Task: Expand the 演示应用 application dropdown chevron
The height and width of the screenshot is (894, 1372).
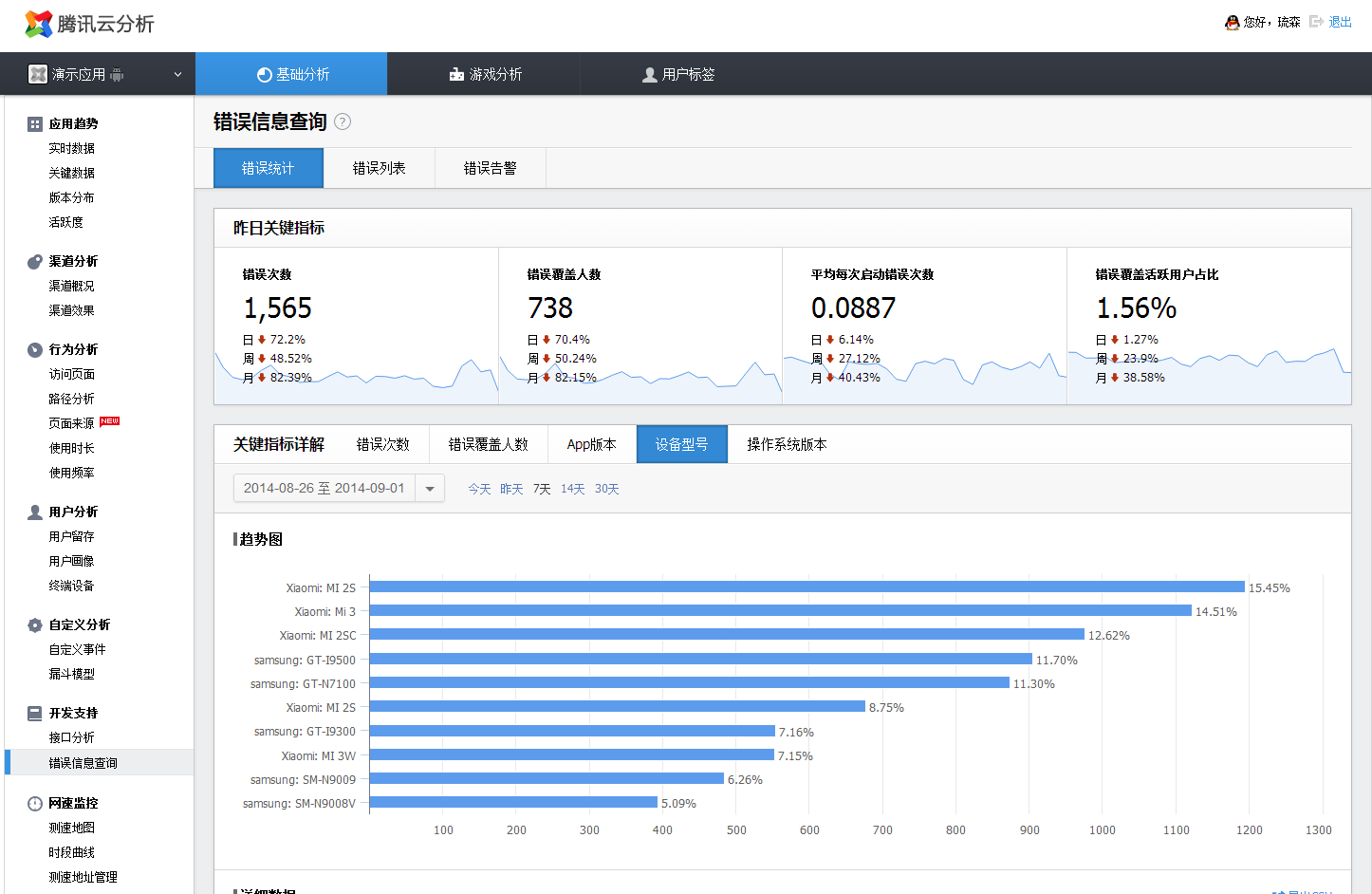Action: click(x=177, y=74)
